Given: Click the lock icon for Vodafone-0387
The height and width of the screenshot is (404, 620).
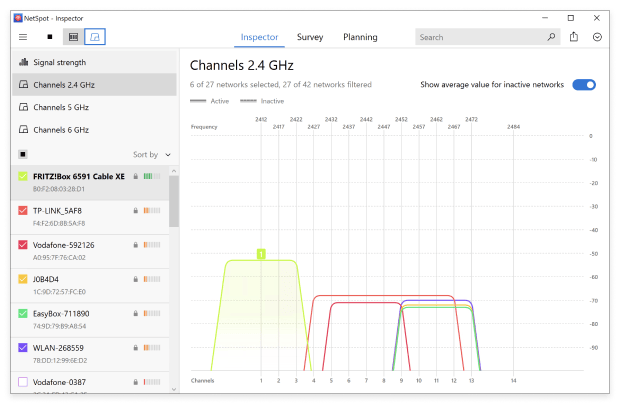Looking at the screenshot, I should point(136,382).
